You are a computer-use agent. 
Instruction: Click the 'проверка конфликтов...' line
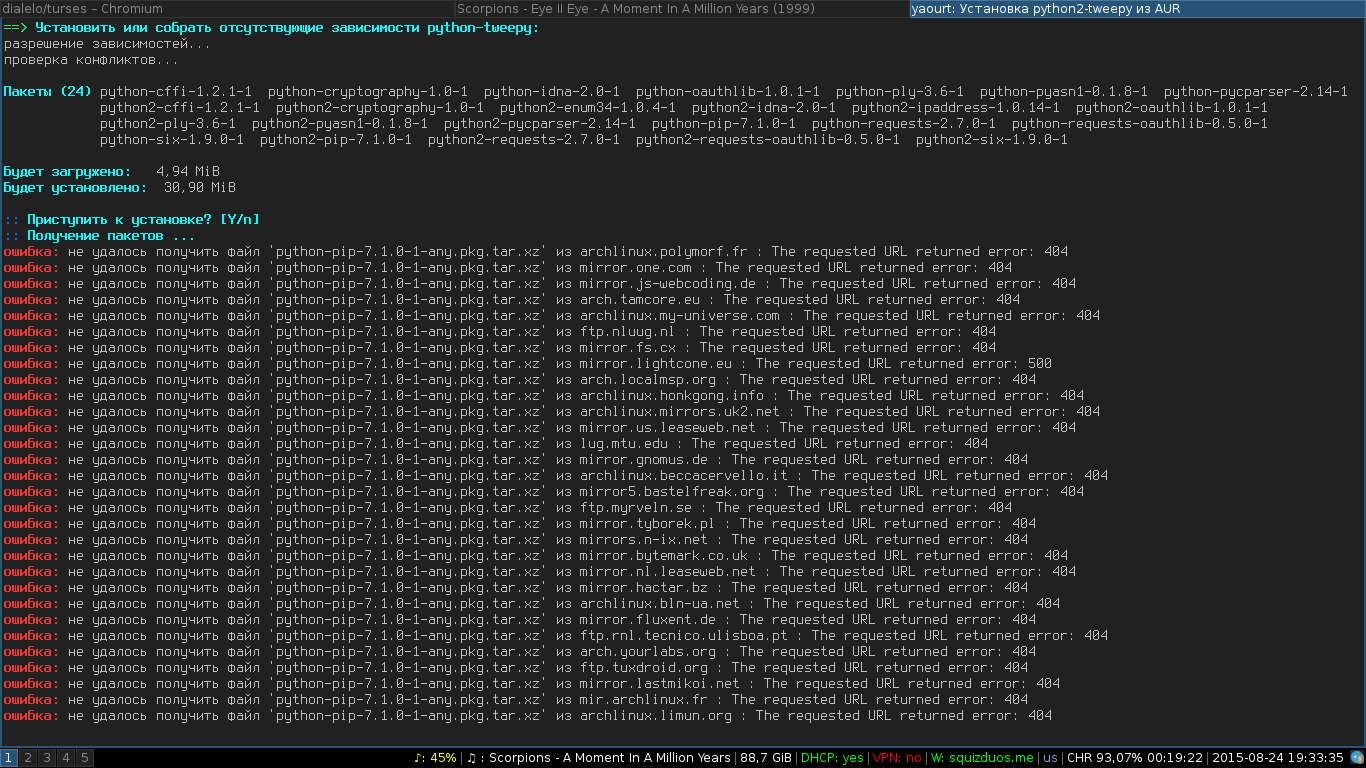tap(92, 60)
